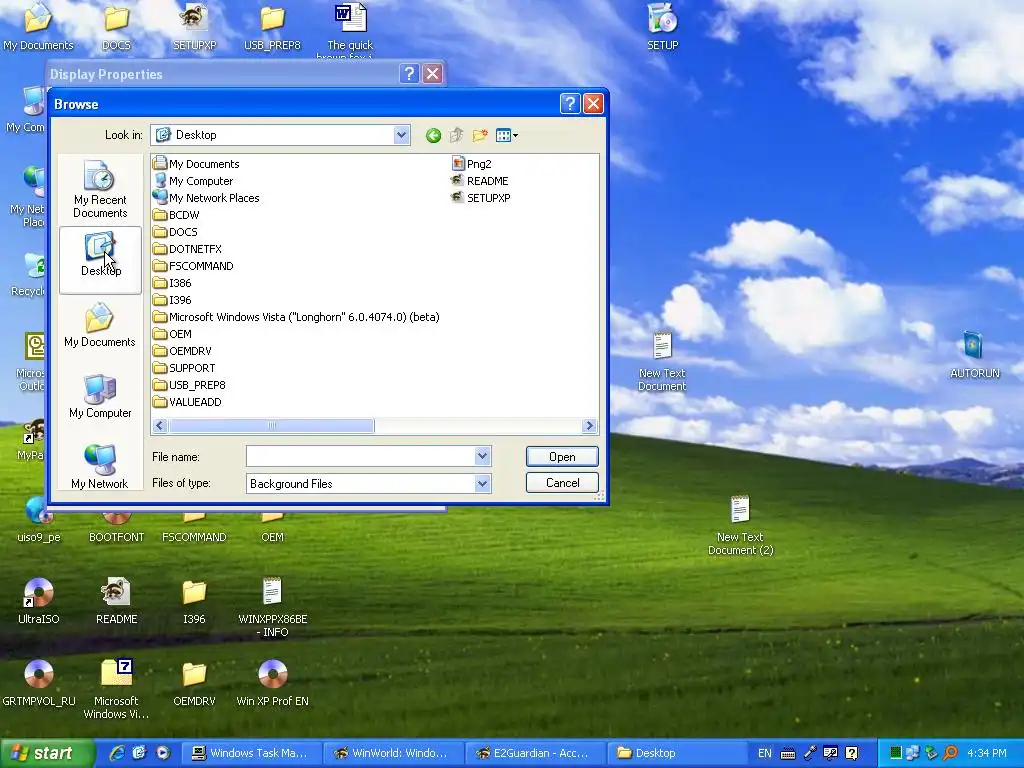Image resolution: width=1024 pixels, height=768 pixels.
Task: Click the AUTORUN desktop icon
Action: tap(974, 355)
